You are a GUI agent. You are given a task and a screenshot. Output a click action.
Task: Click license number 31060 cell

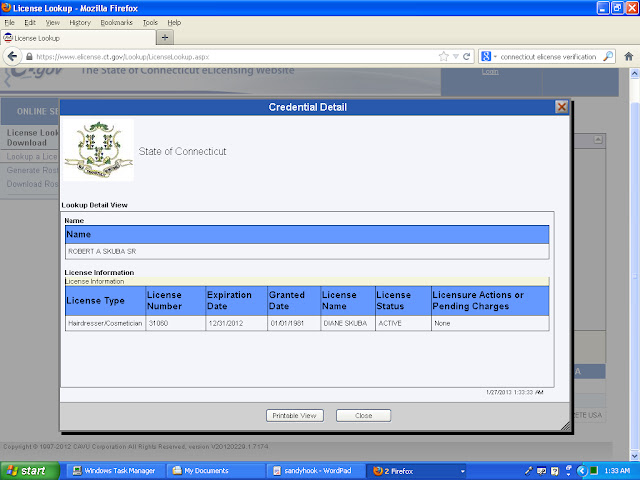click(x=176, y=323)
